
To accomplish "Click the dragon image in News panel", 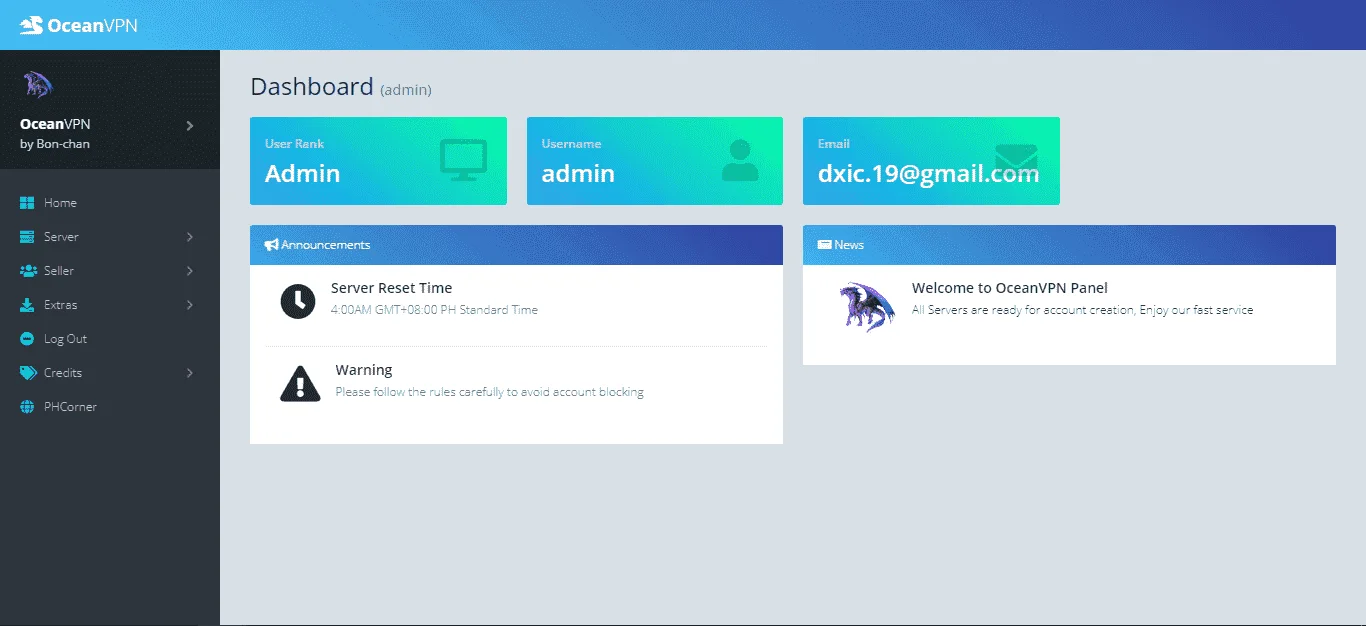I will click(867, 306).
